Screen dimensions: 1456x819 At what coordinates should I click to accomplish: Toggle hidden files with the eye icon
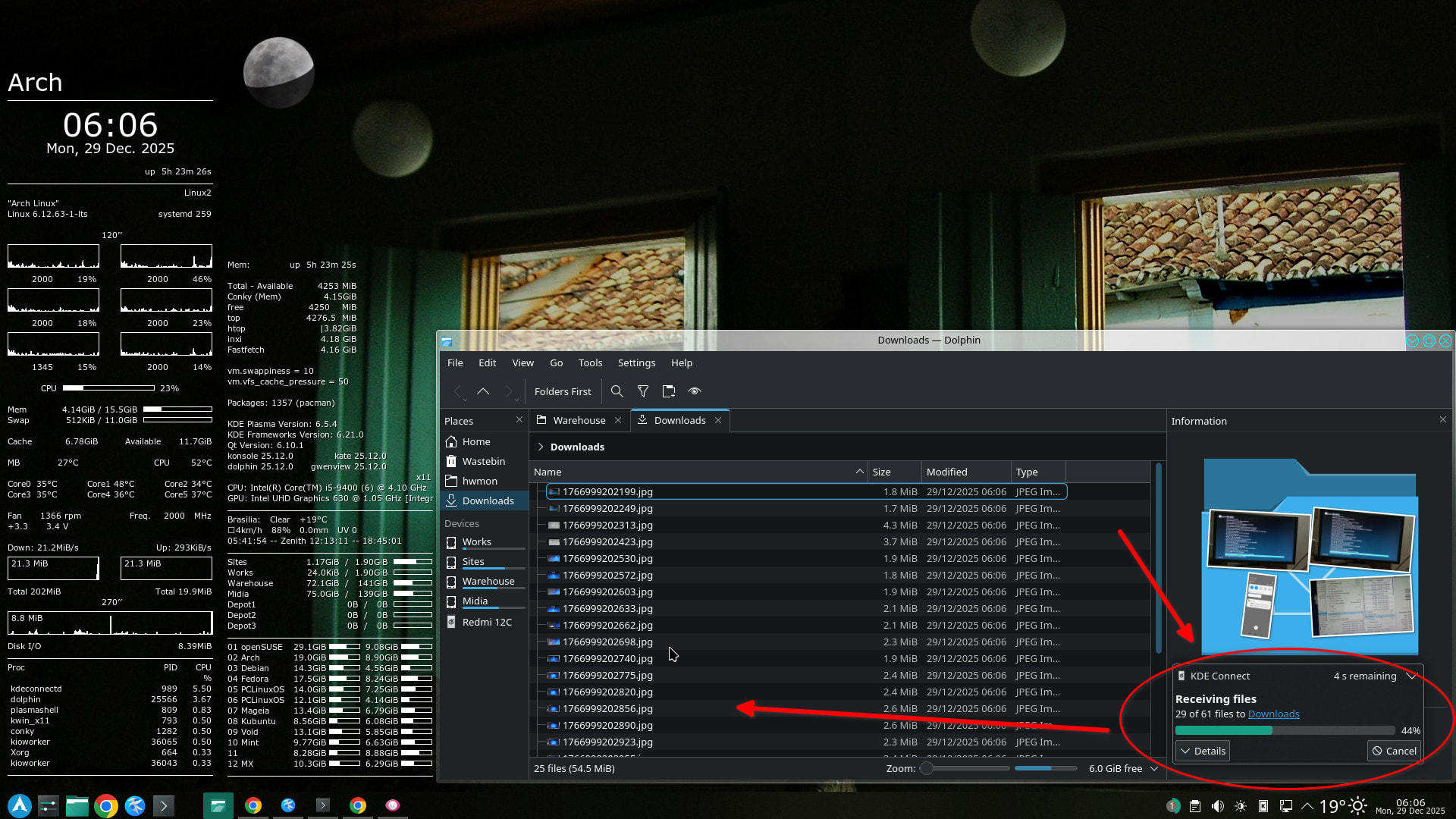694,391
